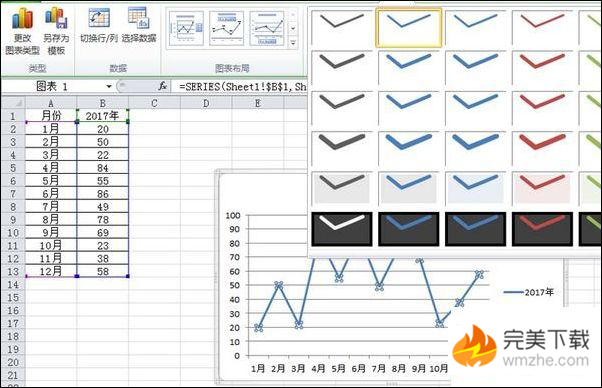Expand the chart layout gallery more arrow
The image size is (602, 388).
click(293, 43)
